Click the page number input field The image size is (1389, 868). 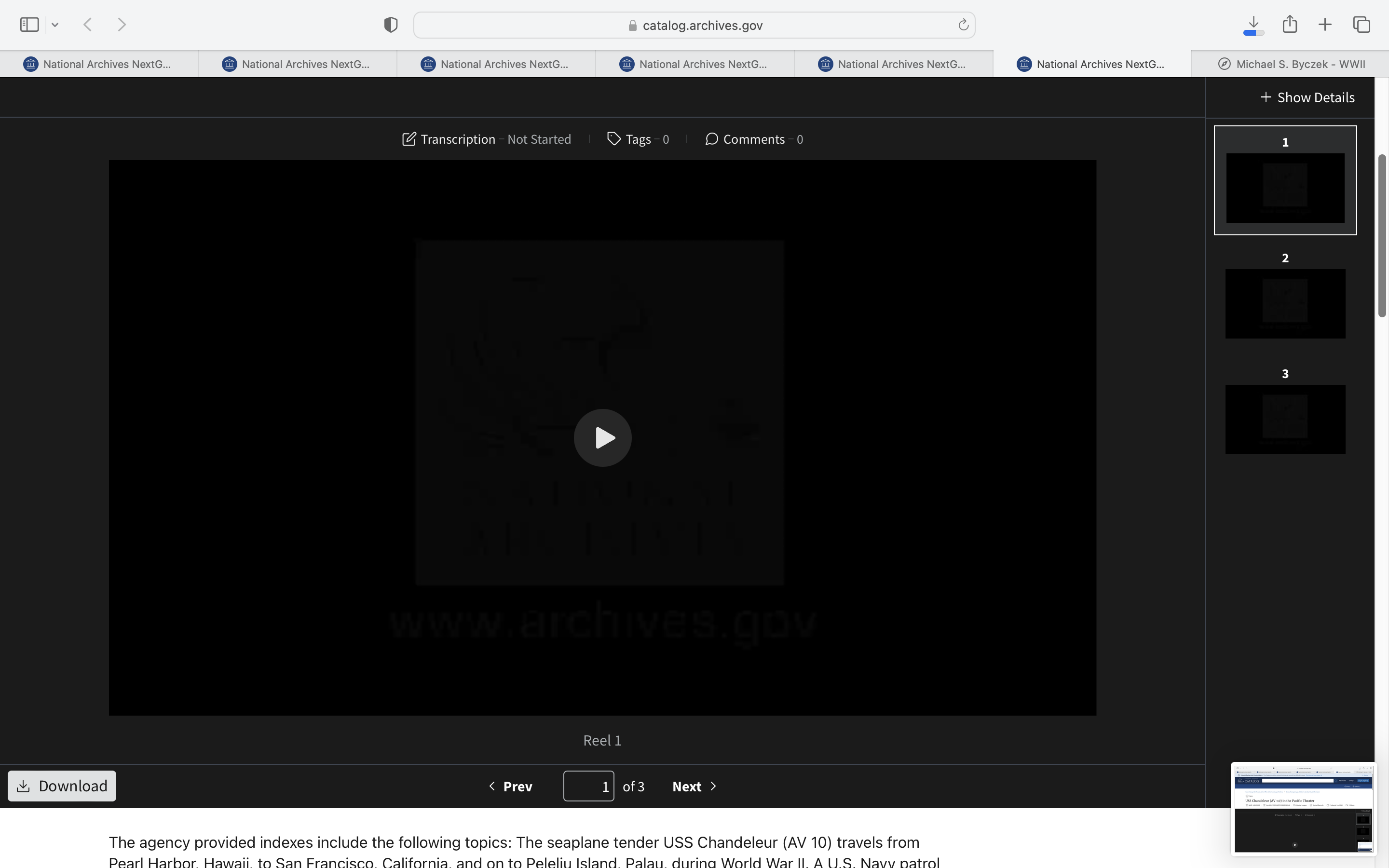tap(588, 786)
